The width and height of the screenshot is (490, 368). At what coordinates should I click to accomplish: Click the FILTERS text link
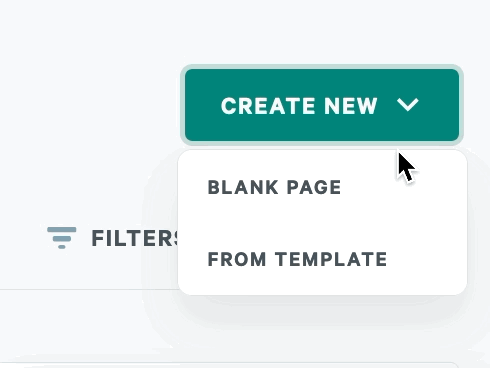135,238
